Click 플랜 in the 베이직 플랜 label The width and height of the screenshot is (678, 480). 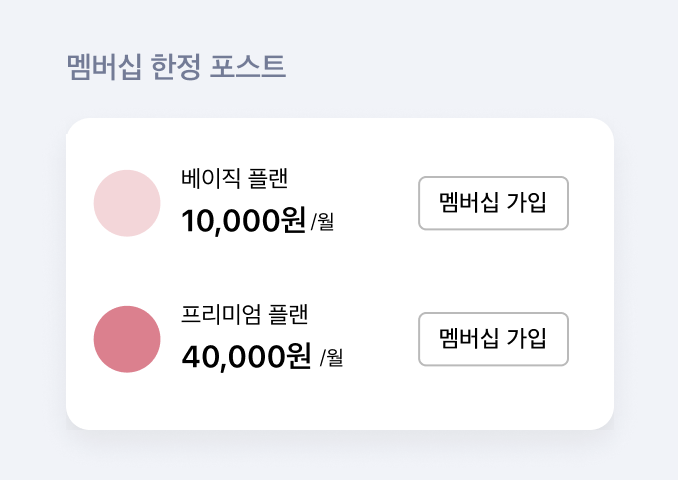coord(268,178)
